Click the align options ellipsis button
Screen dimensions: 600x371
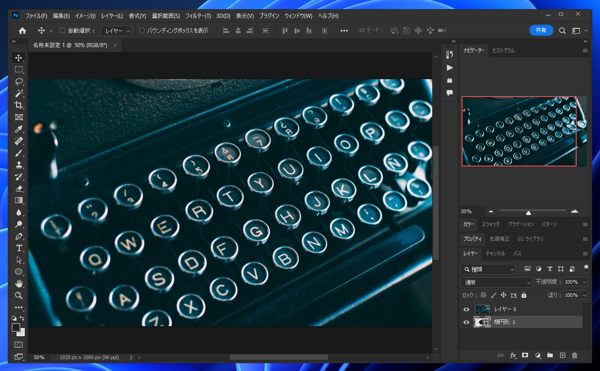coord(344,31)
